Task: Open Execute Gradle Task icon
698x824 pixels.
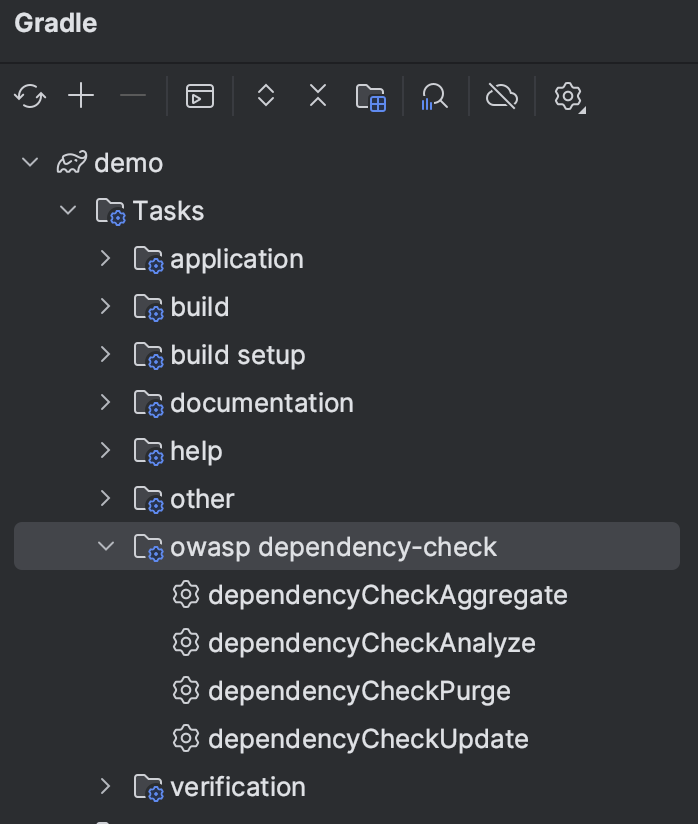Action: (x=200, y=96)
